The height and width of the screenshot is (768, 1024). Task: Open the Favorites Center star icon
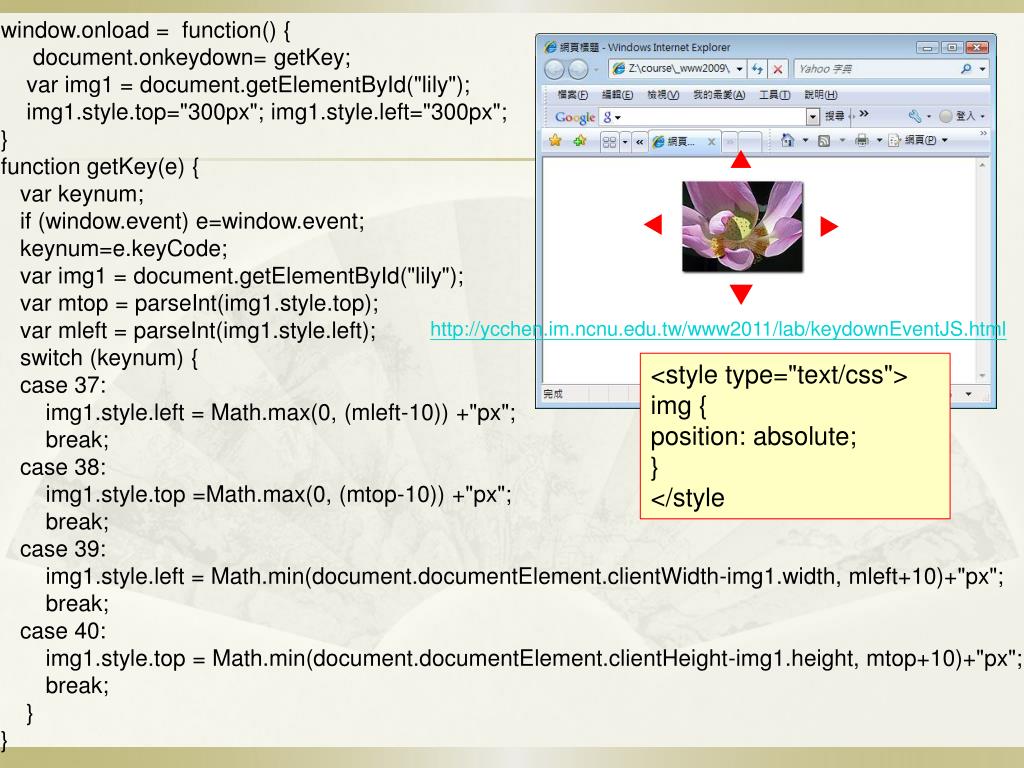coord(555,140)
